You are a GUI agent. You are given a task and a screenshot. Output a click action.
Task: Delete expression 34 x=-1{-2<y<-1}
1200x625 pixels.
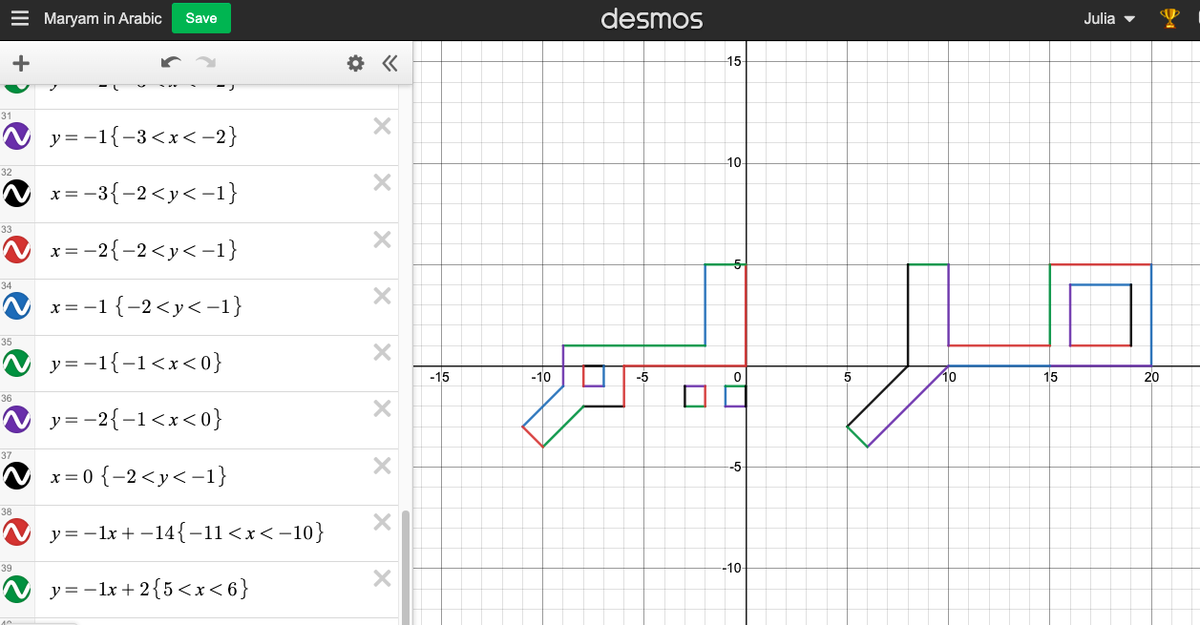tap(381, 296)
